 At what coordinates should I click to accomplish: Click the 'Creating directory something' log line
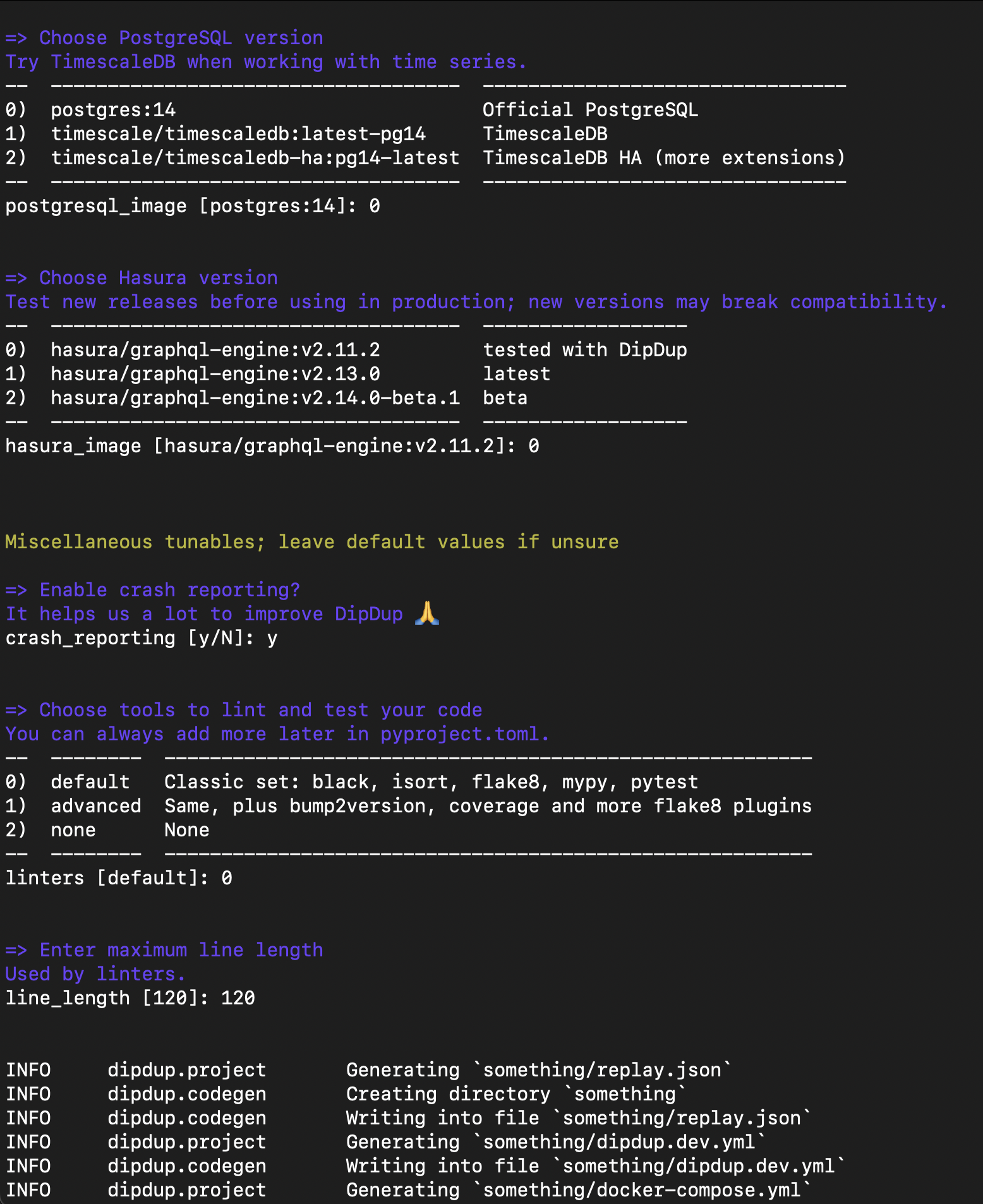click(x=516, y=1094)
